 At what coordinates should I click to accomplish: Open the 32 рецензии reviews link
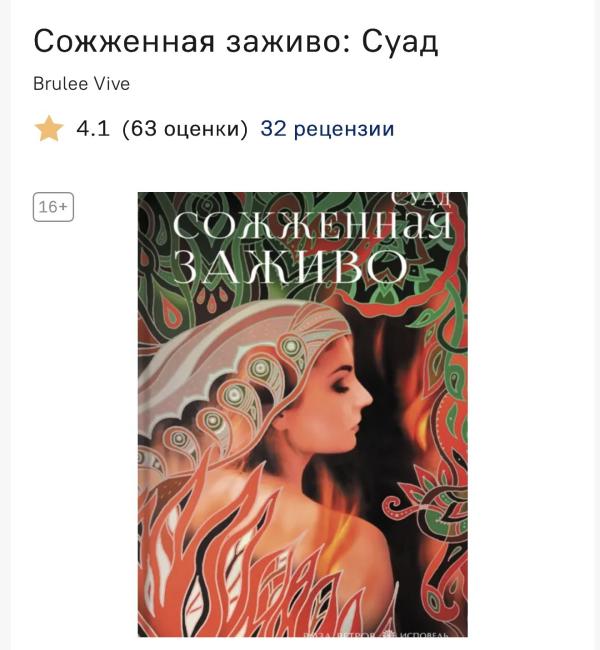(327, 129)
